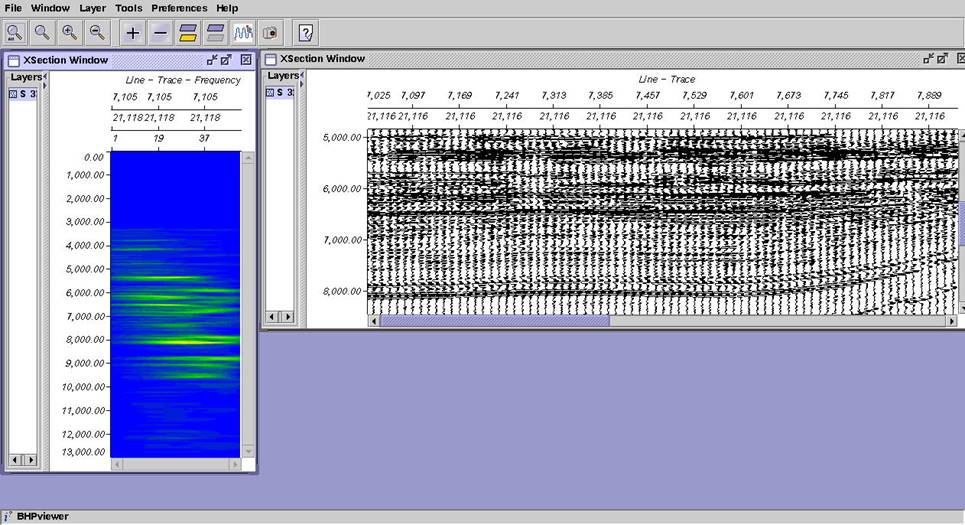Image resolution: width=965 pixels, height=525 pixels.
Task: Click the Zoom In magnifier icon
Action: click(x=70, y=33)
